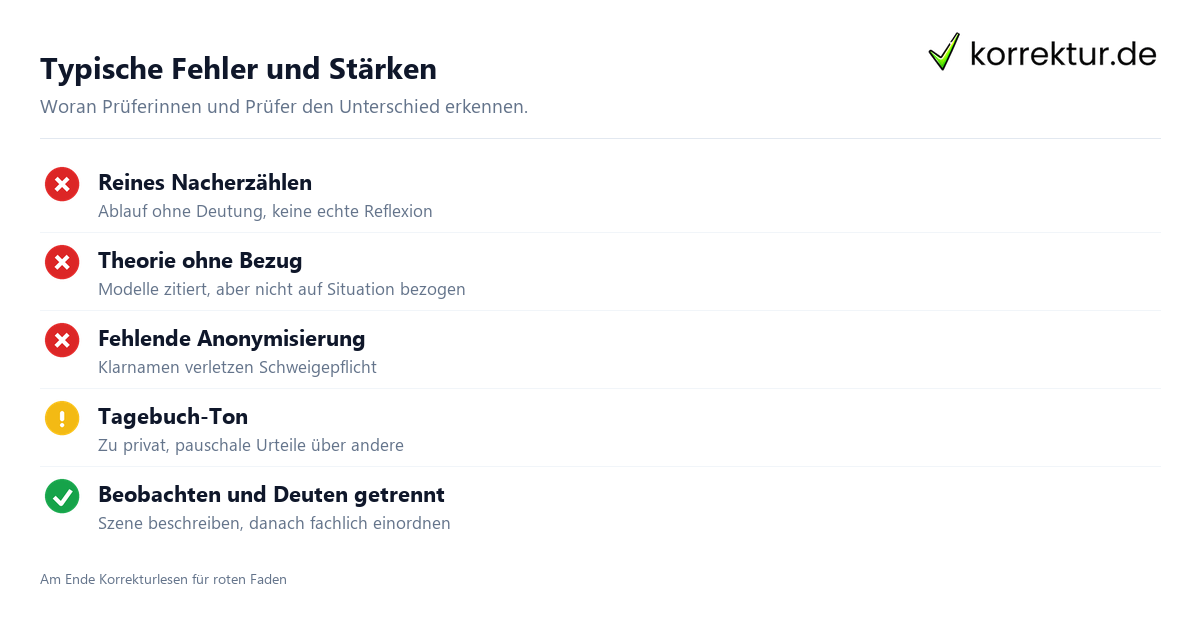Select the heading Reines Nacherzählen
This screenshot has height=630, width=1200.
(x=205, y=182)
